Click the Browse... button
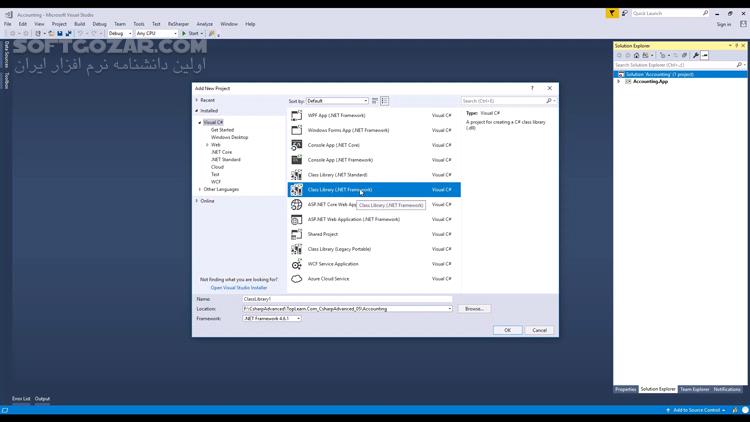Screen dimensions: 750x422 [x=474, y=309]
